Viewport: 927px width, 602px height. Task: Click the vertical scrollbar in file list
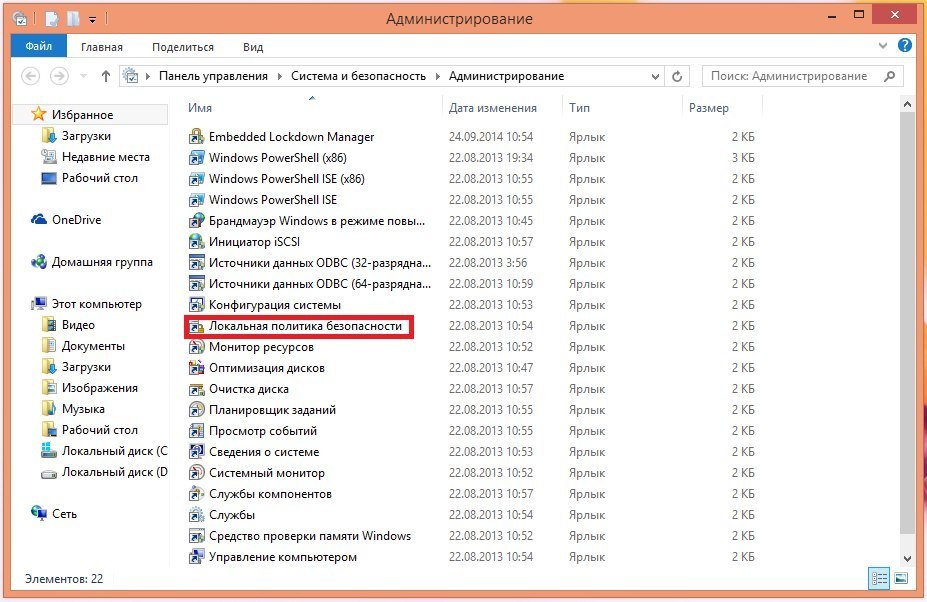coord(907,330)
